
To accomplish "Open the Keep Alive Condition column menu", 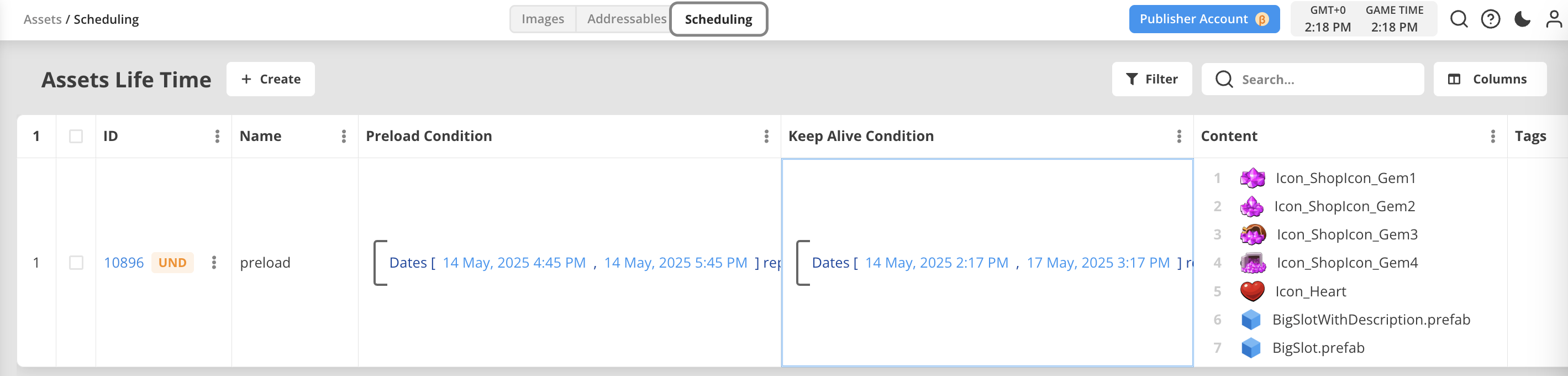I will click(x=1179, y=136).
